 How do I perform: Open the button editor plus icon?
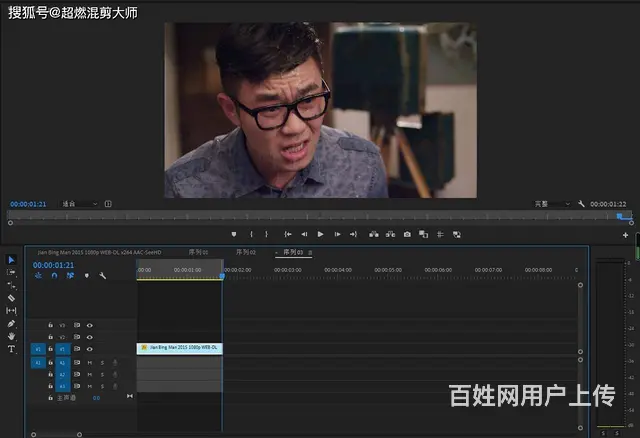pyautogui.click(x=625, y=235)
